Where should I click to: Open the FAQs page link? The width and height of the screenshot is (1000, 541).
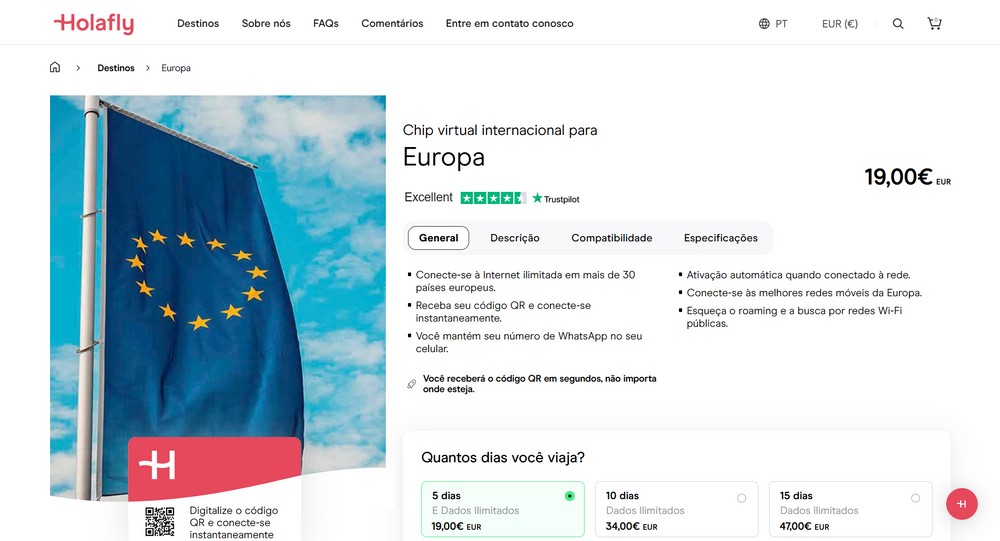tap(326, 24)
